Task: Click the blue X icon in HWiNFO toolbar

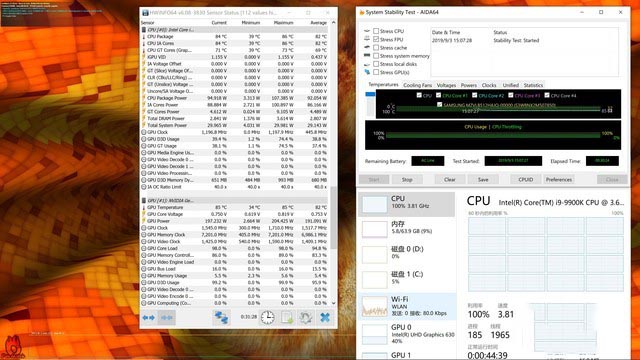Action: click(x=325, y=318)
